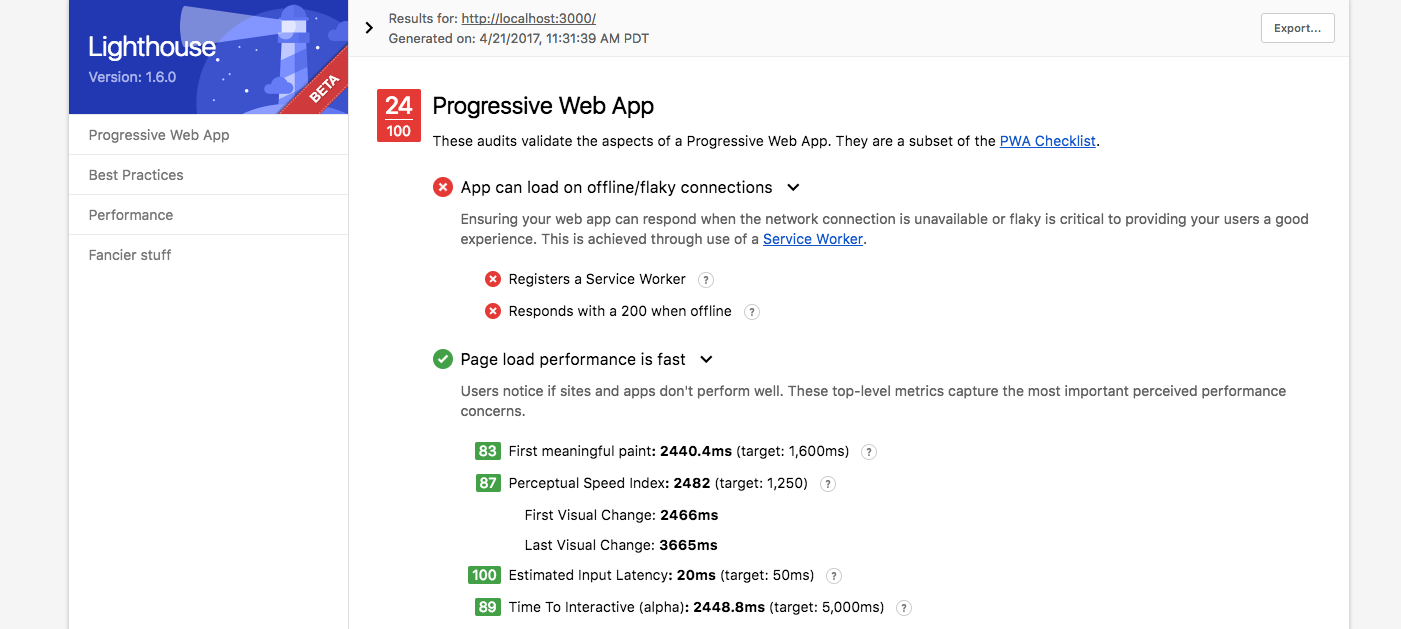Collapse the Page load performance section
The height and width of the screenshot is (629, 1401).
click(x=707, y=359)
